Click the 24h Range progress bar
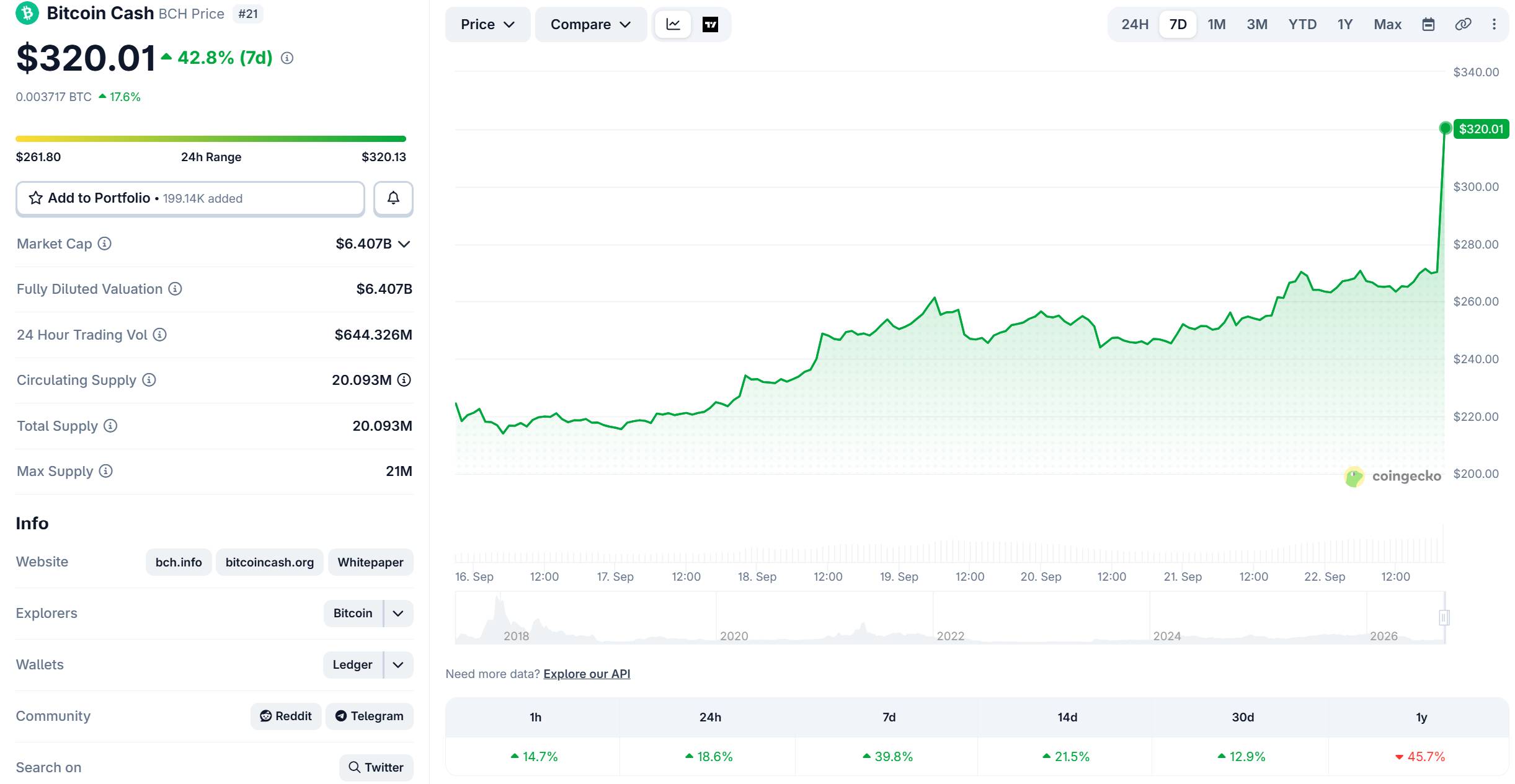 click(x=211, y=139)
